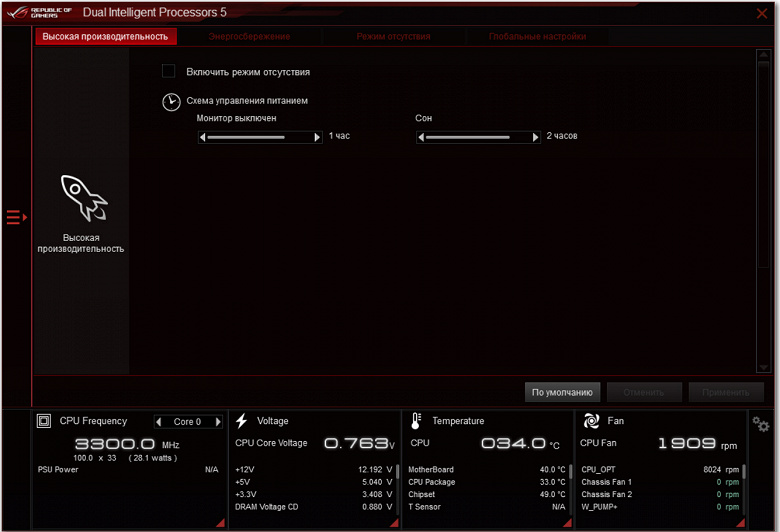Click the rocket High Performance icon
Screen dimensions: 780x532
pyautogui.click(x=83, y=198)
